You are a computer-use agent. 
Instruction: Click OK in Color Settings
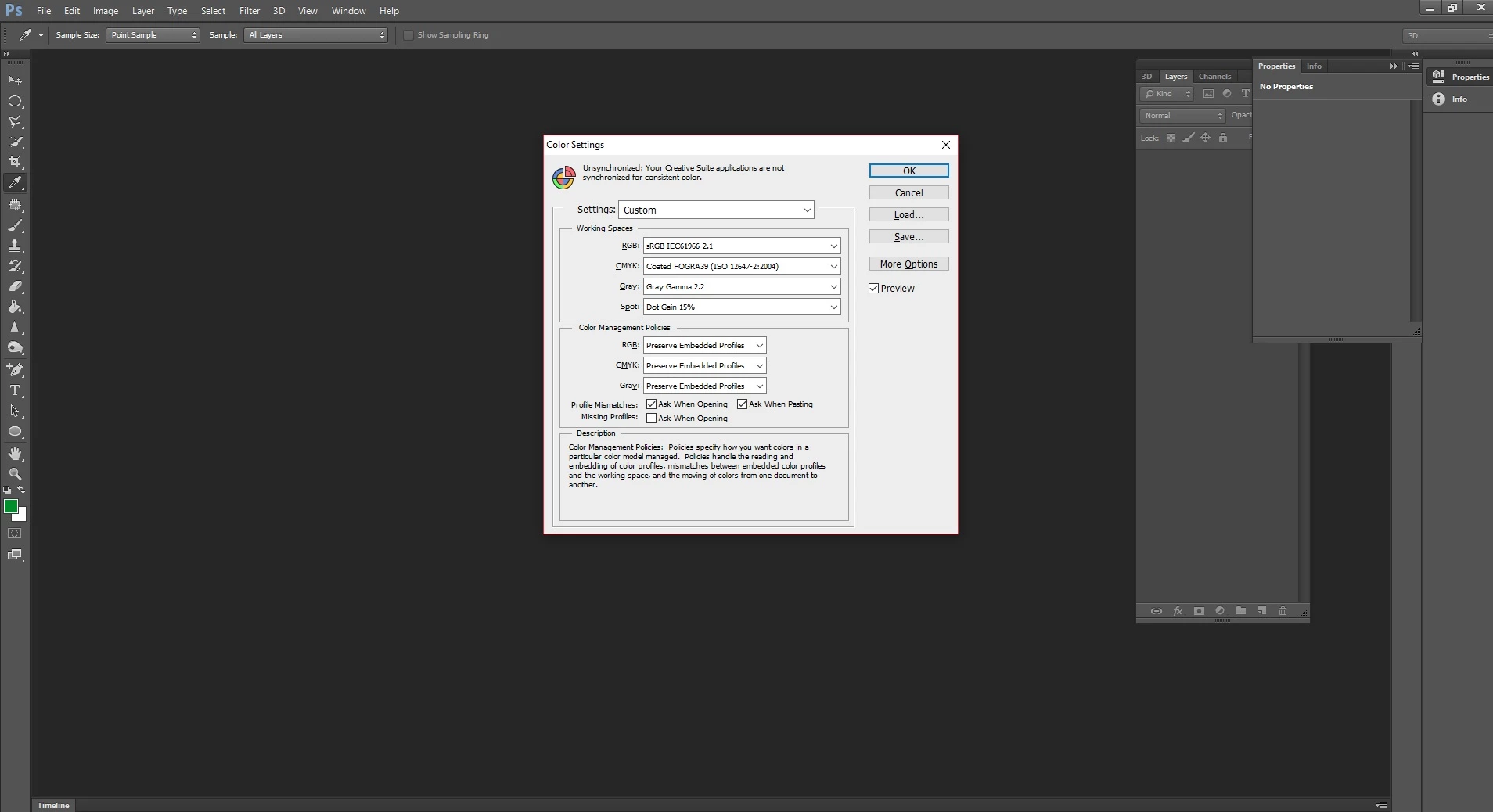coord(908,171)
